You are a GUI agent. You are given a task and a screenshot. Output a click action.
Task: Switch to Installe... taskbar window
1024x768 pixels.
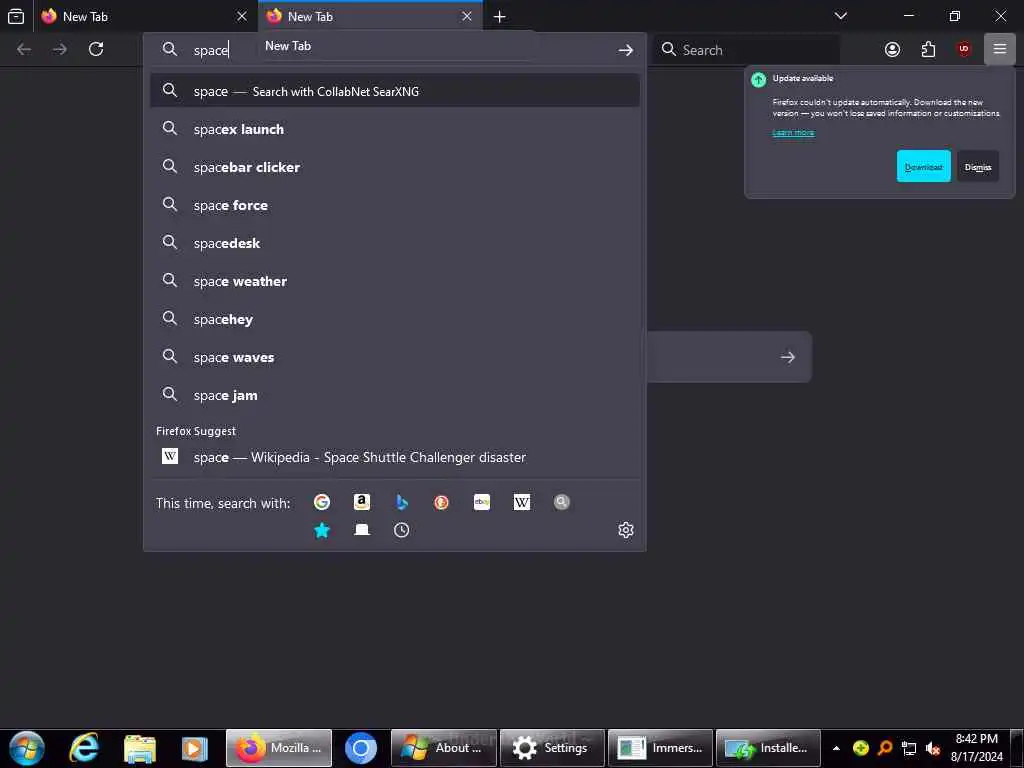pos(769,748)
